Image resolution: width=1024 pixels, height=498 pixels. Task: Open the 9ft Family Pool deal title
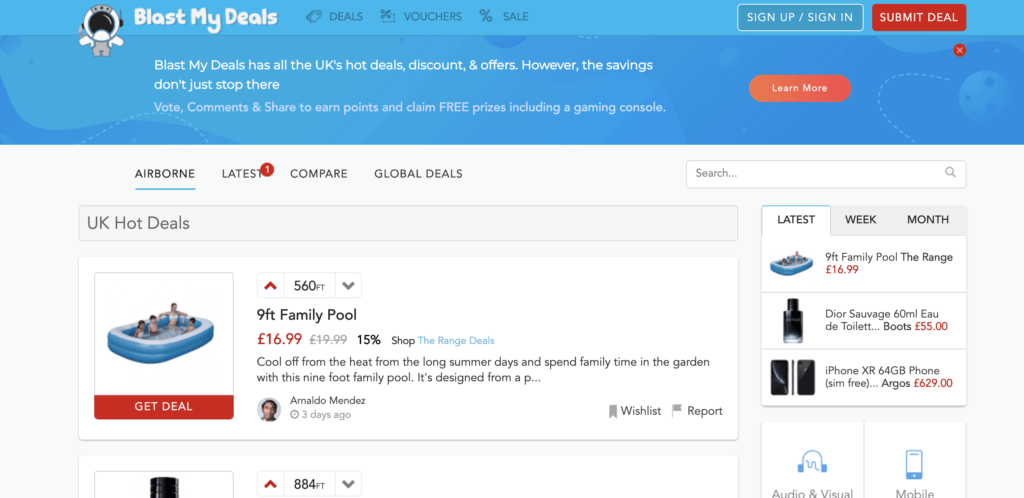307,315
